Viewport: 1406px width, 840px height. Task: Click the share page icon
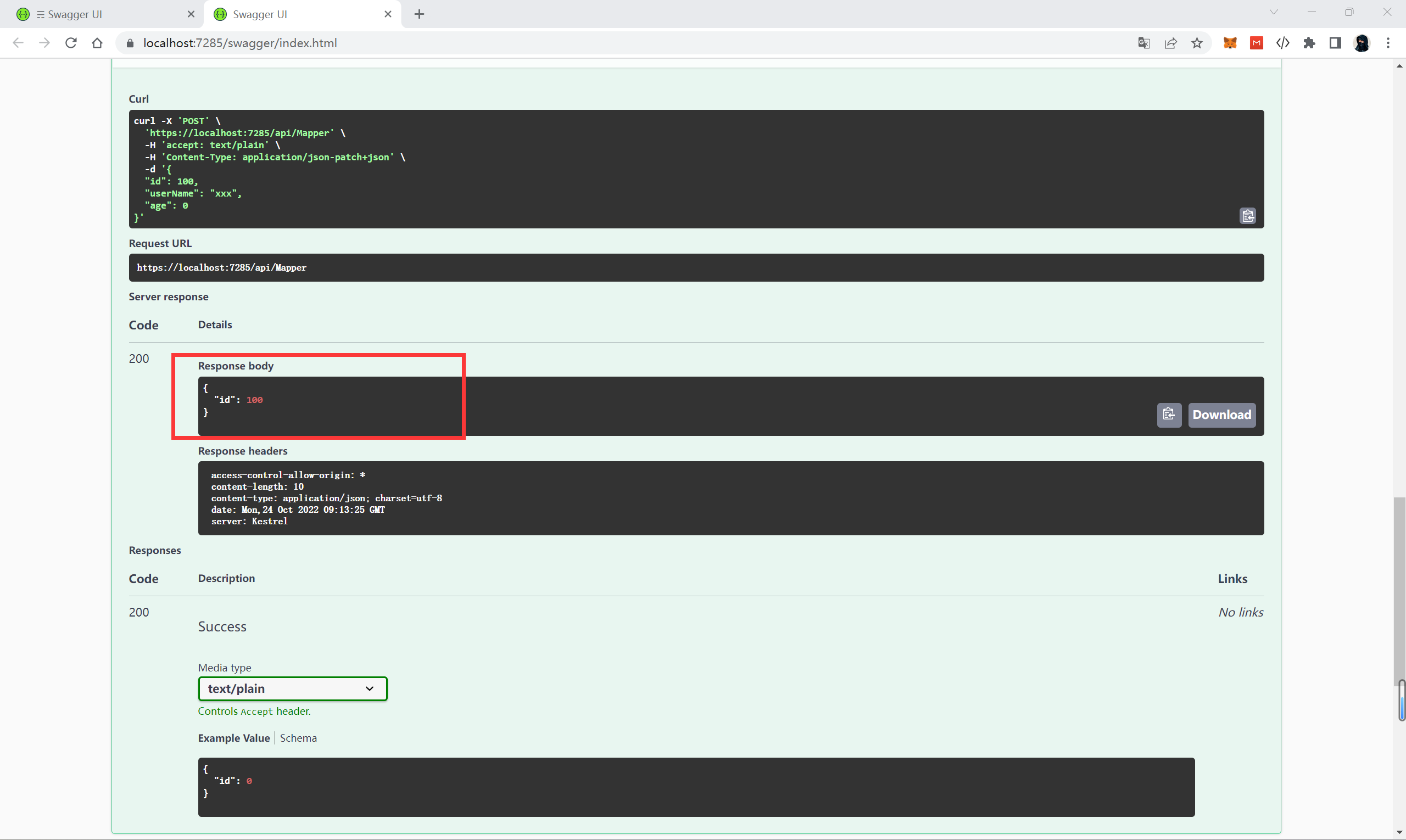[x=1170, y=43]
